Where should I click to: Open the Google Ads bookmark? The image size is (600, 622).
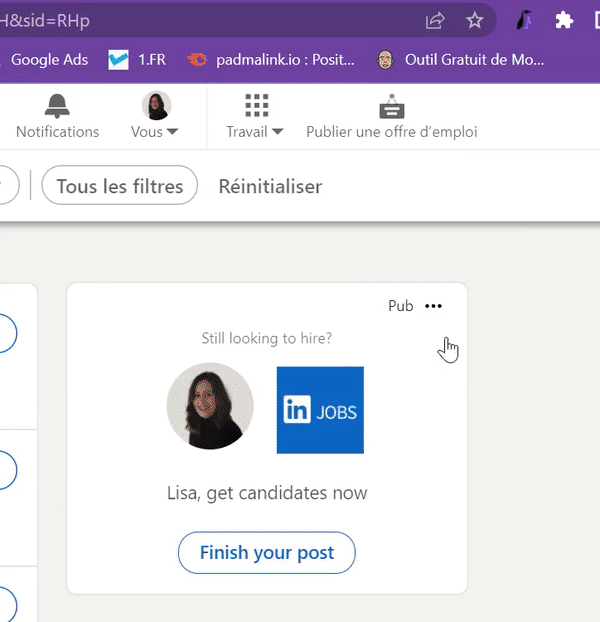coord(49,60)
